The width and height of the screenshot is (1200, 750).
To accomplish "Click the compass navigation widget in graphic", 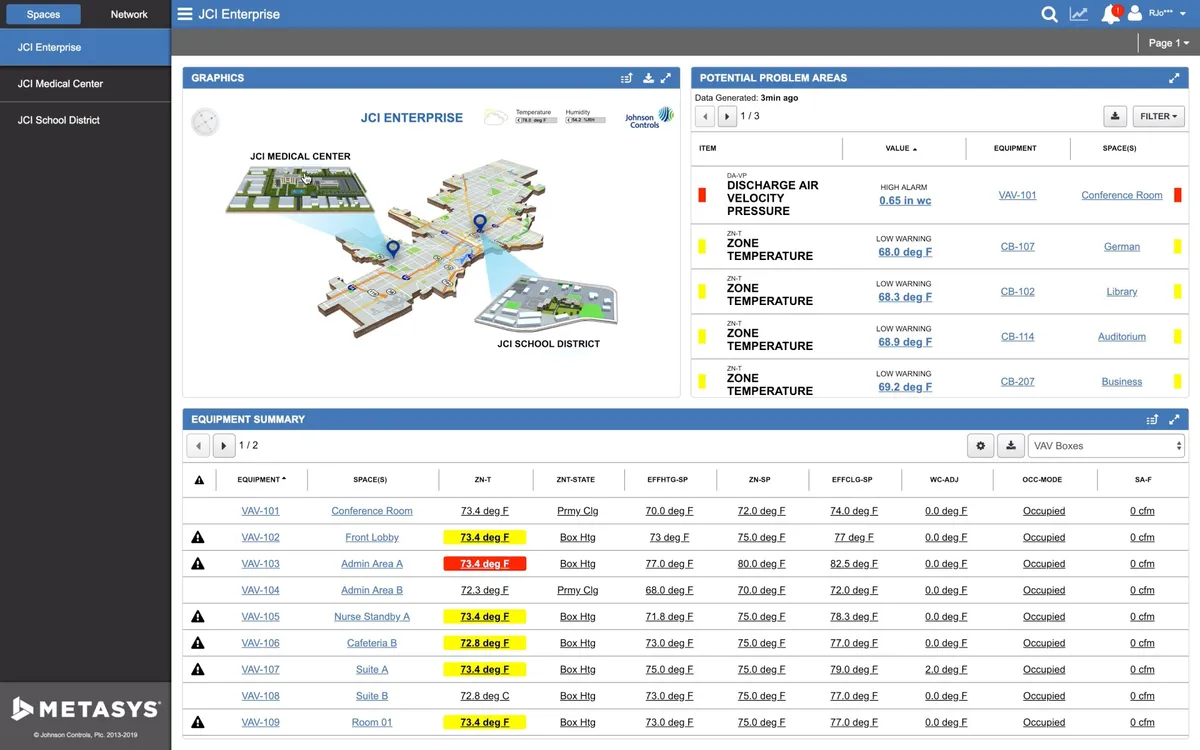I will point(206,122).
